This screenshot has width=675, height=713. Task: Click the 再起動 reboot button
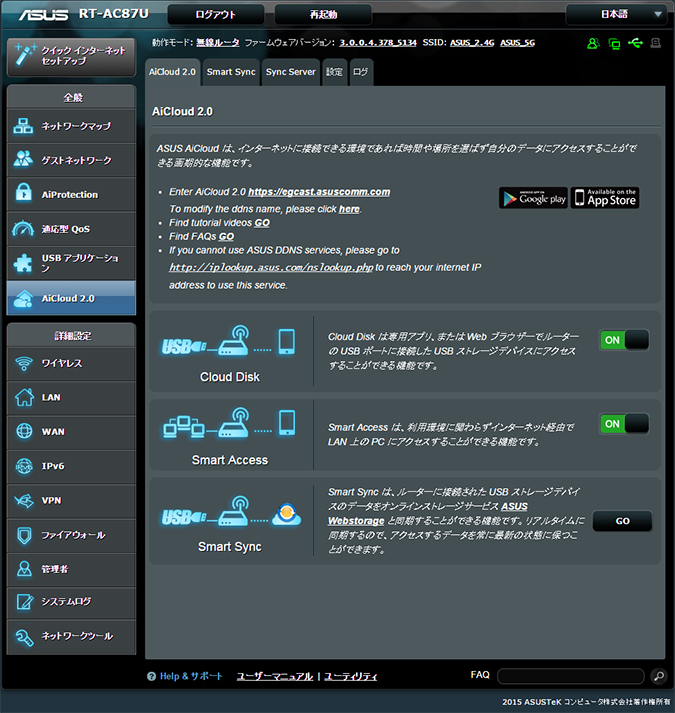pos(323,15)
